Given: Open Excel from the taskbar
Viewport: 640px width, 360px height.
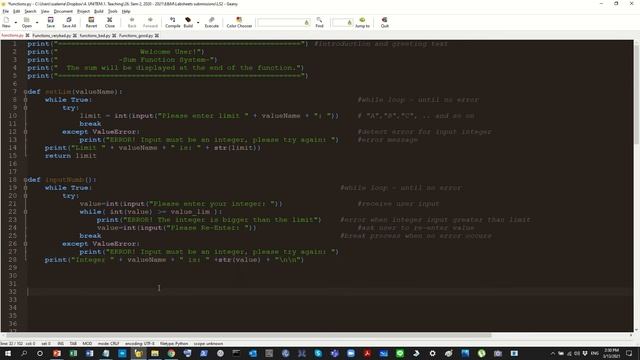Looking at the screenshot, I should click(73, 353).
